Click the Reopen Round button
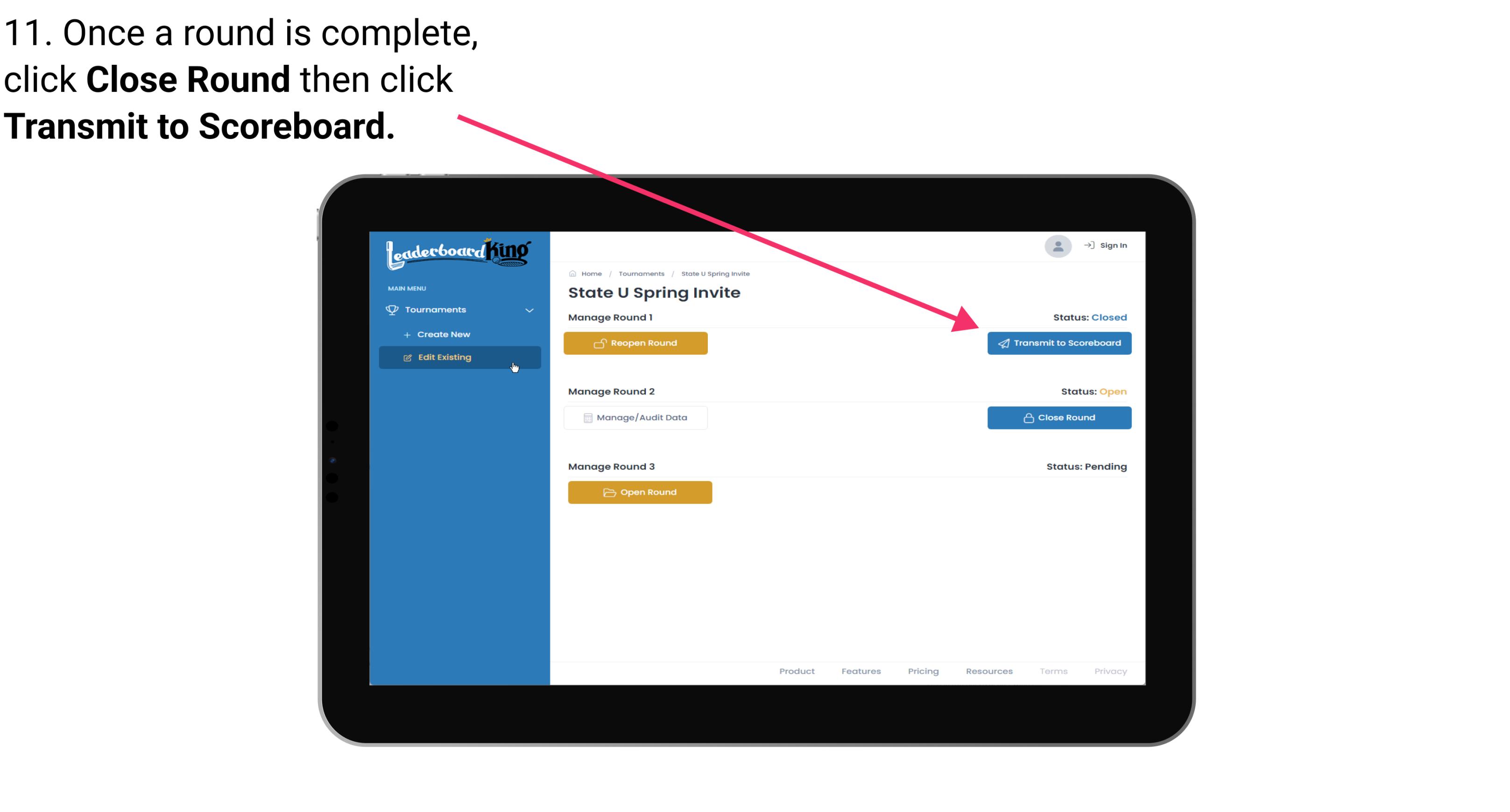The image size is (1510, 812). pyautogui.click(x=636, y=343)
